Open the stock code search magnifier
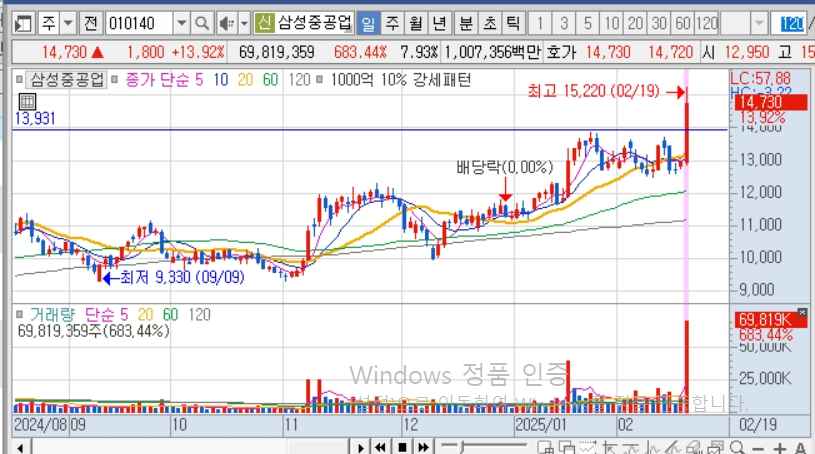The width and height of the screenshot is (815, 454). pyautogui.click(x=202, y=23)
